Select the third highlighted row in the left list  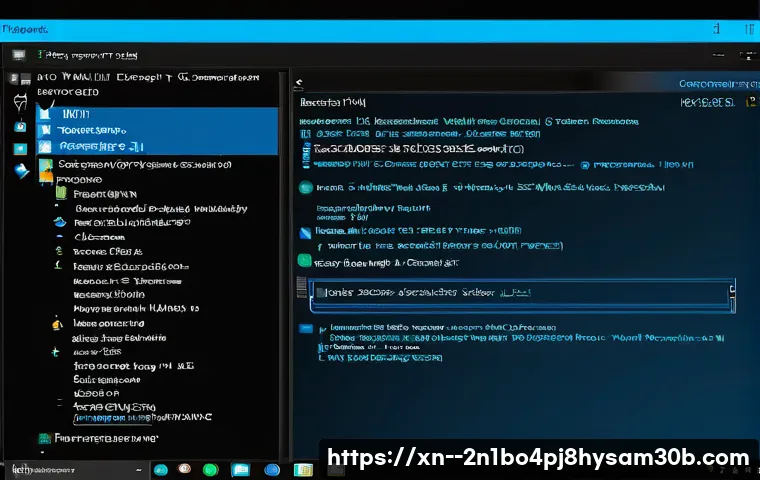pyautogui.click(x=157, y=146)
